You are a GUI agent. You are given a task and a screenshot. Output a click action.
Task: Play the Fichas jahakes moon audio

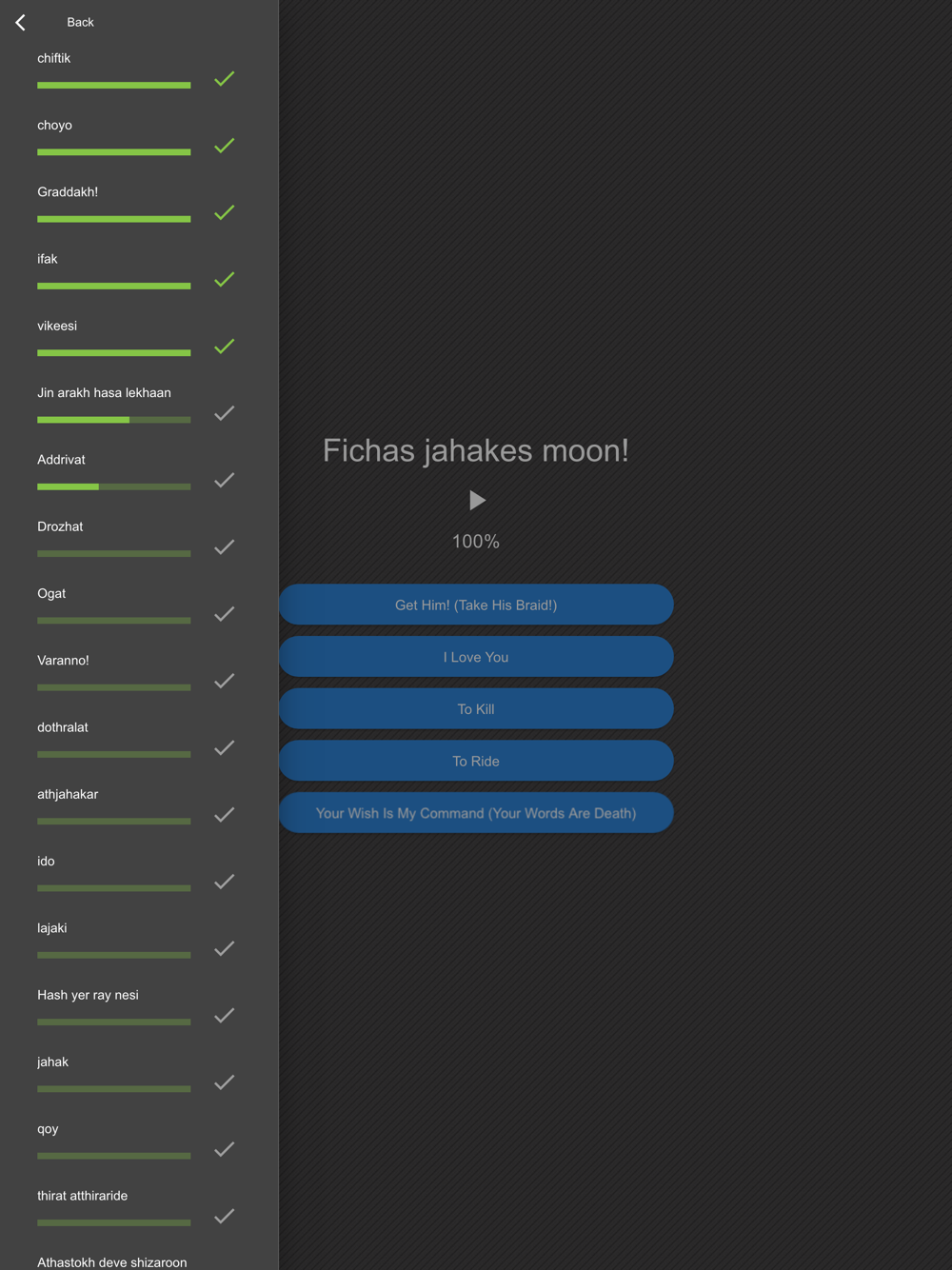[477, 500]
